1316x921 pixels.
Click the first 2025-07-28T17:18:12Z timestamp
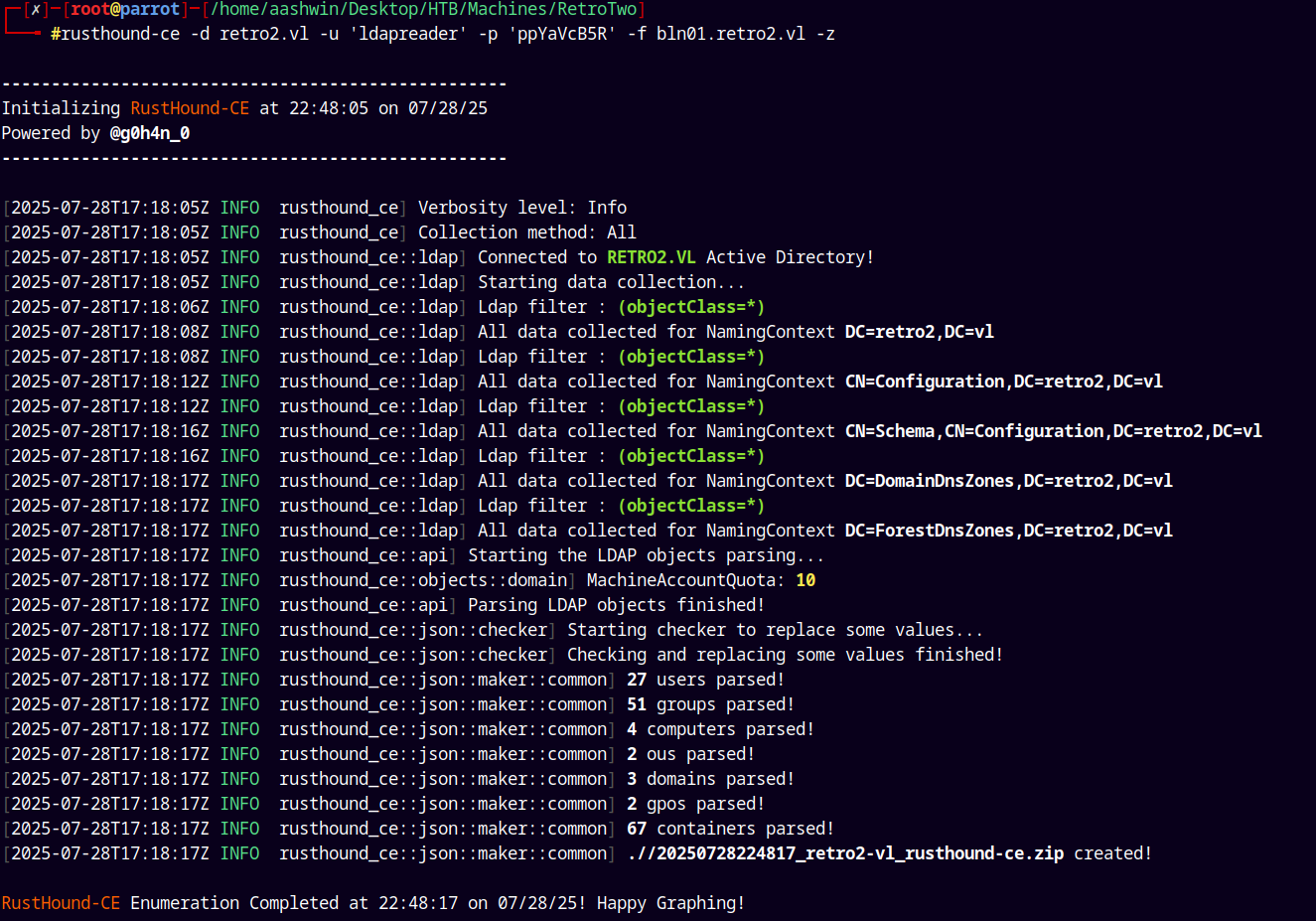[110, 382]
